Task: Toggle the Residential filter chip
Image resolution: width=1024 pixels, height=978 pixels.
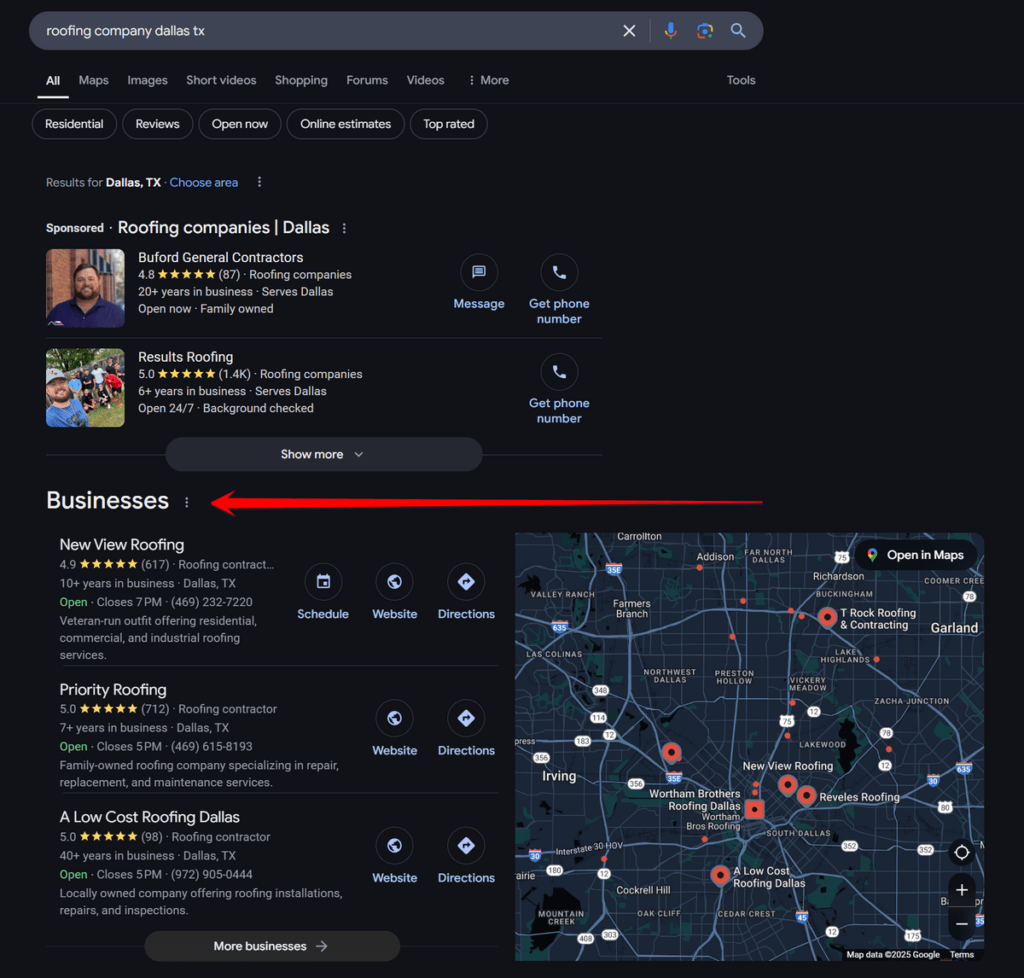Action: click(74, 124)
